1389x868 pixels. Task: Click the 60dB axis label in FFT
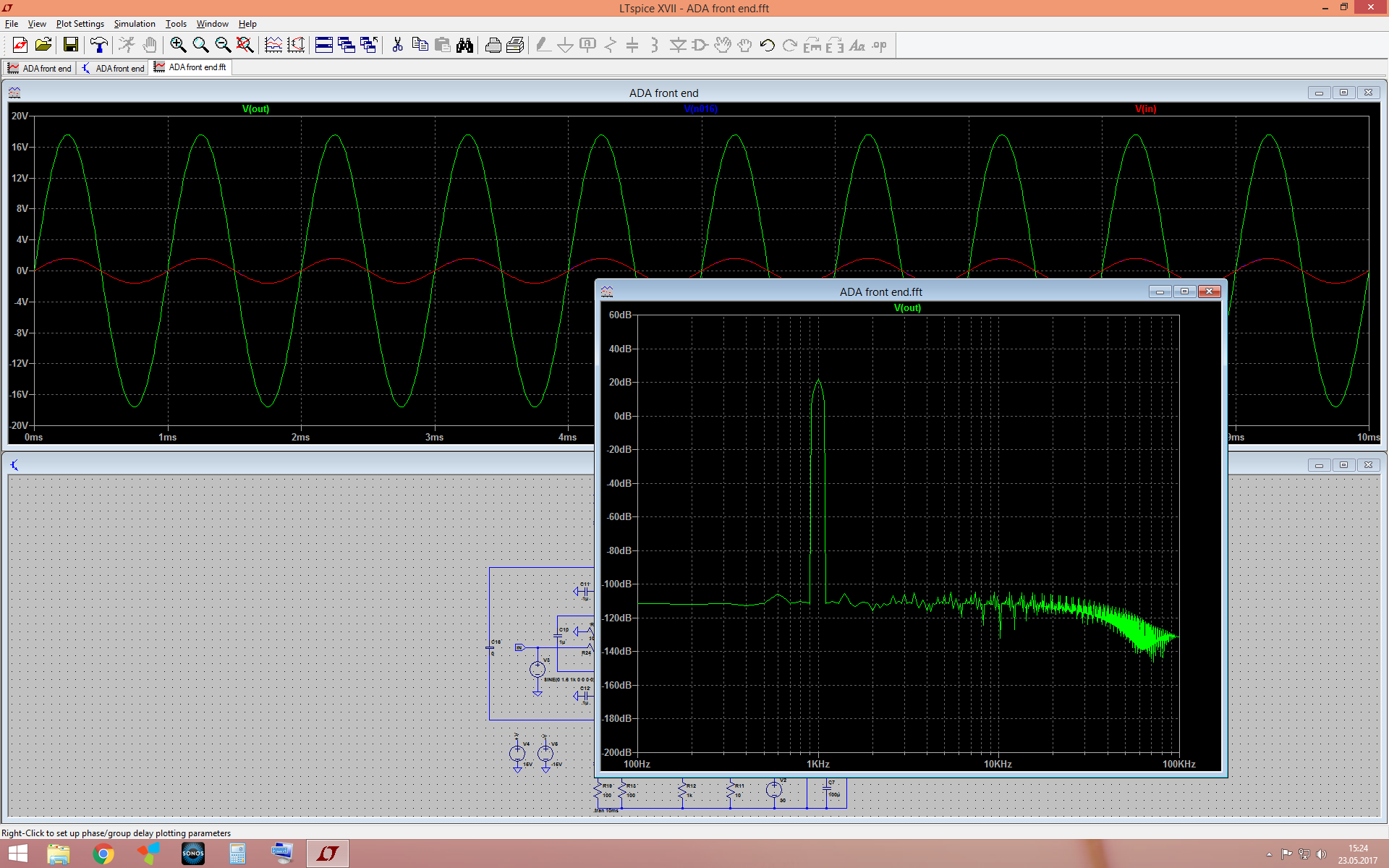click(x=620, y=315)
